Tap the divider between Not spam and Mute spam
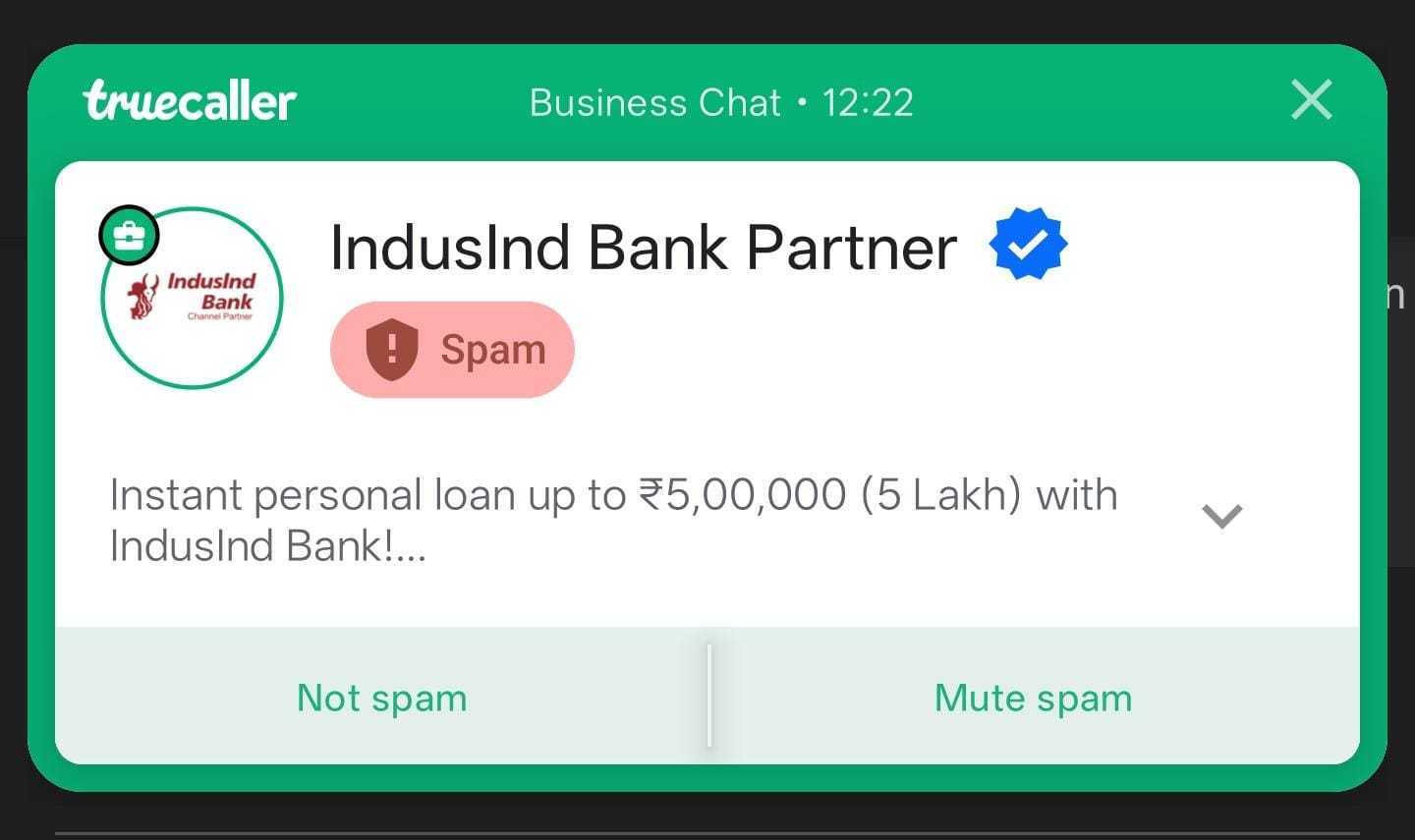1415x840 pixels. click(708, 696)
